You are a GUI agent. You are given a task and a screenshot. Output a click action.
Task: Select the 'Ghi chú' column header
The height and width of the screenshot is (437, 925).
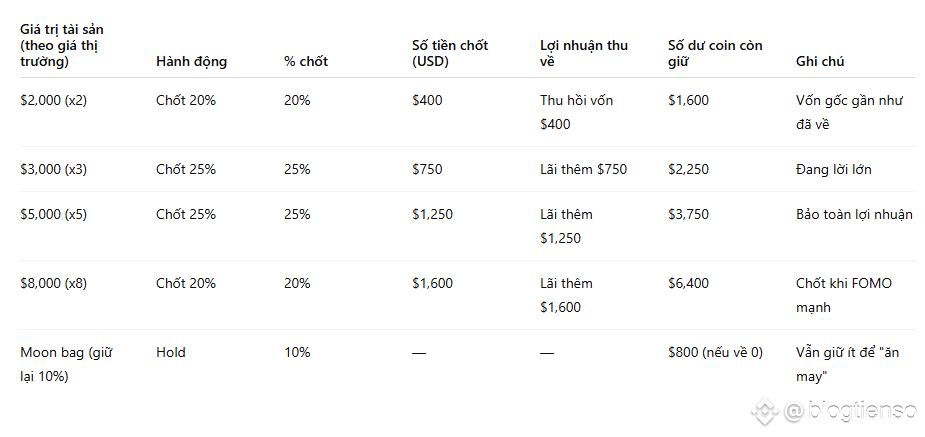click(x=820, y=61)
